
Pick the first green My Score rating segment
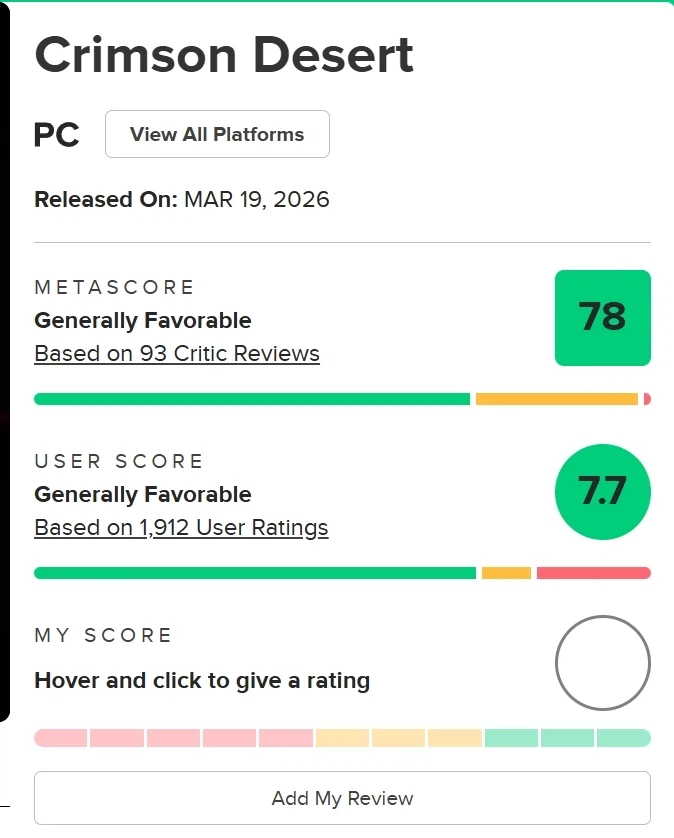click(511, 738)
